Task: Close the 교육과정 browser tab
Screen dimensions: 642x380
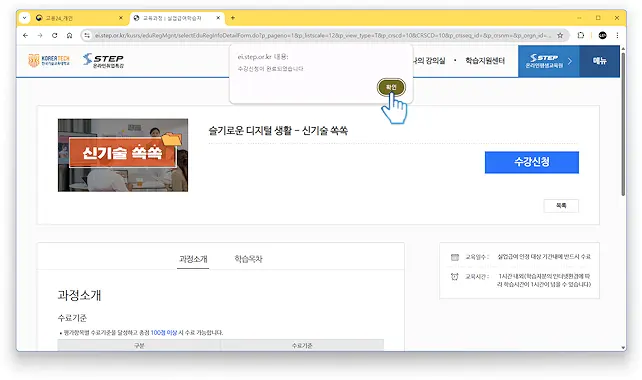Action: [x=218, y=18]
